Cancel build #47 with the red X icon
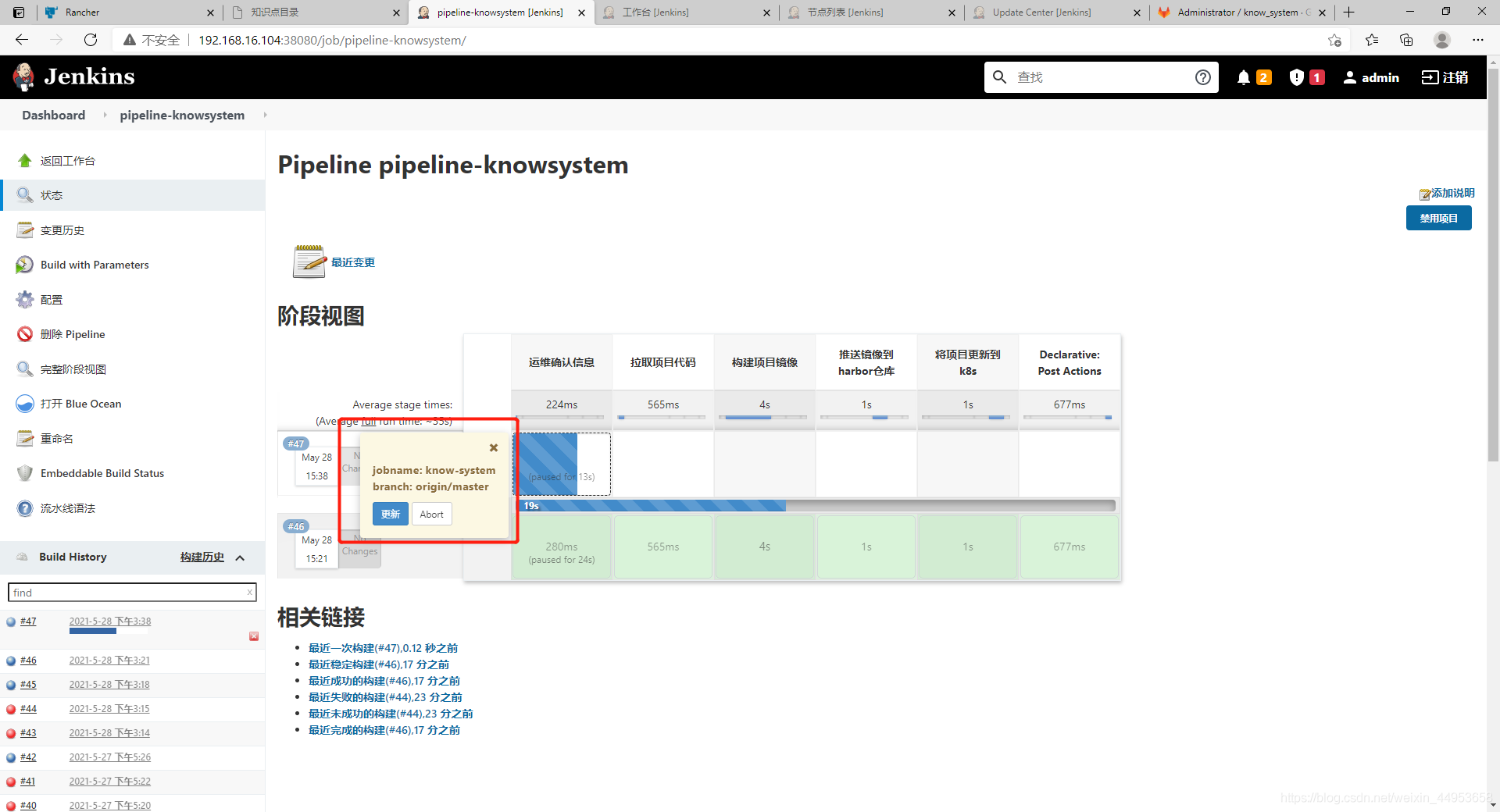This screenshot has width=1500, height=812. pyautogui.click(x=254, y=636)
